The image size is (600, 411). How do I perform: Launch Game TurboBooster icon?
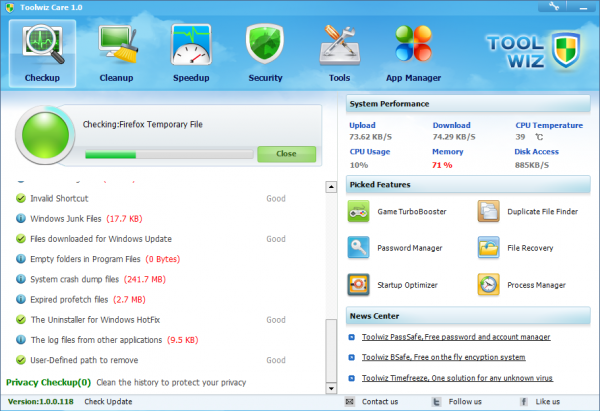(358, 211)
